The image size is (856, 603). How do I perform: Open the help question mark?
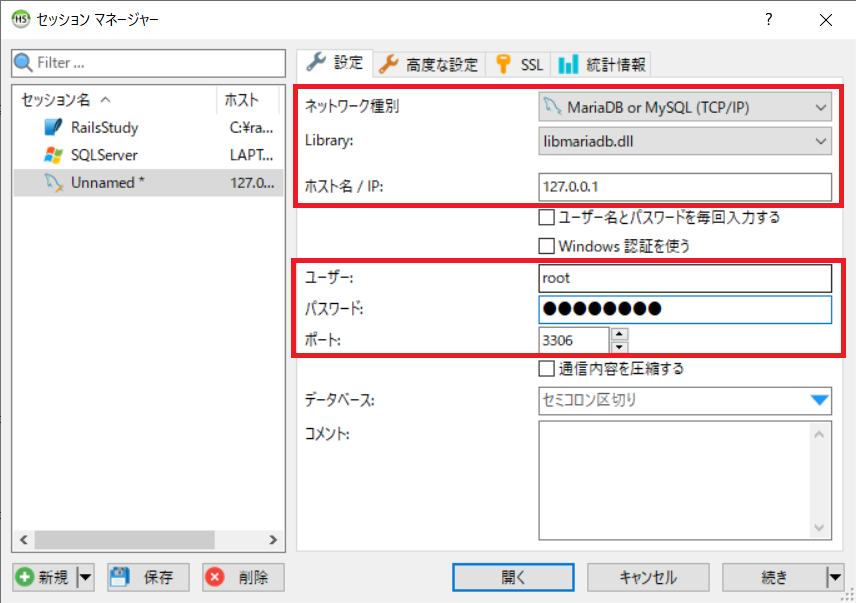tap(769, 20)
